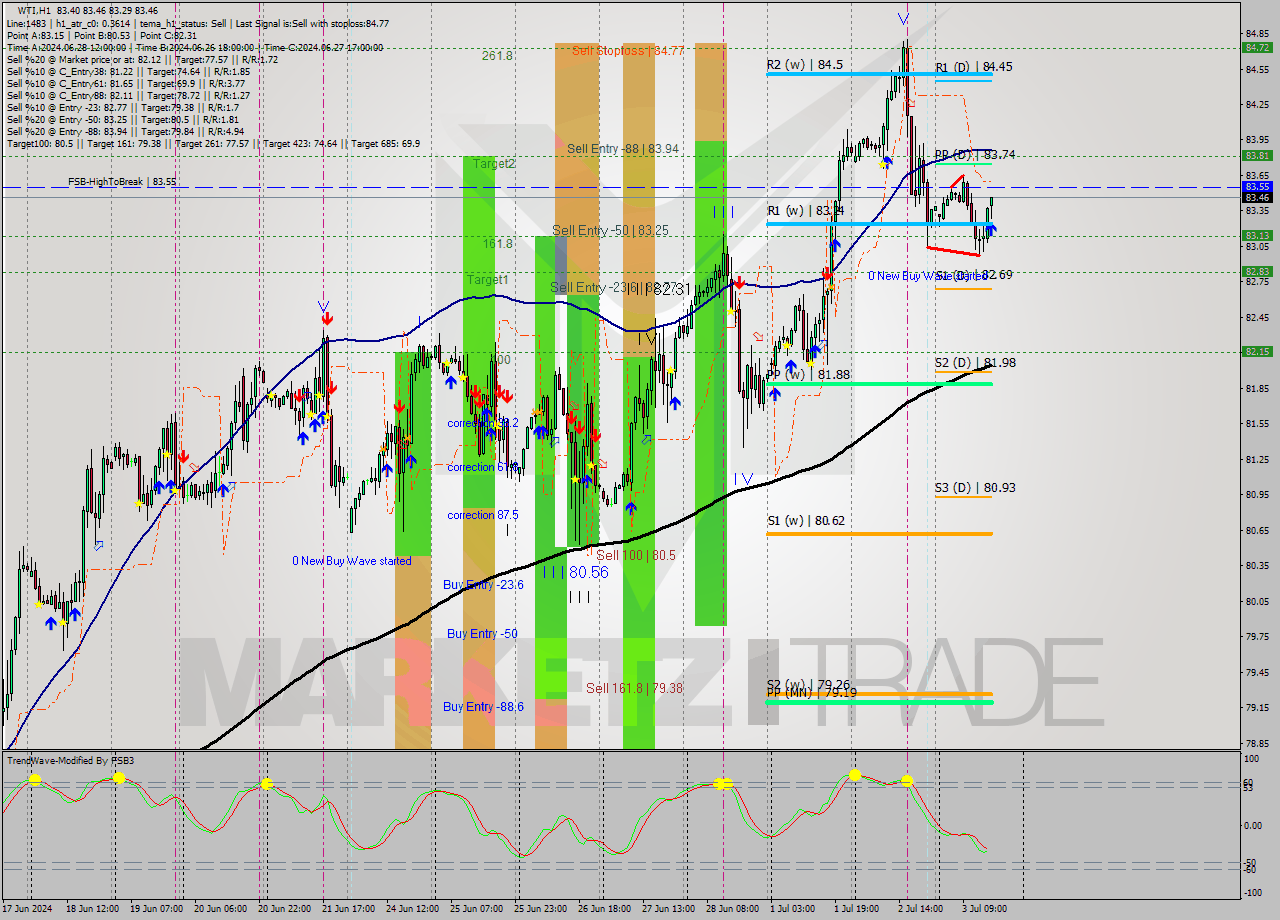Click the '17 Jun 2024' date axis label
The height and width of the screenshot is (920, 1280).
(28, 909)
